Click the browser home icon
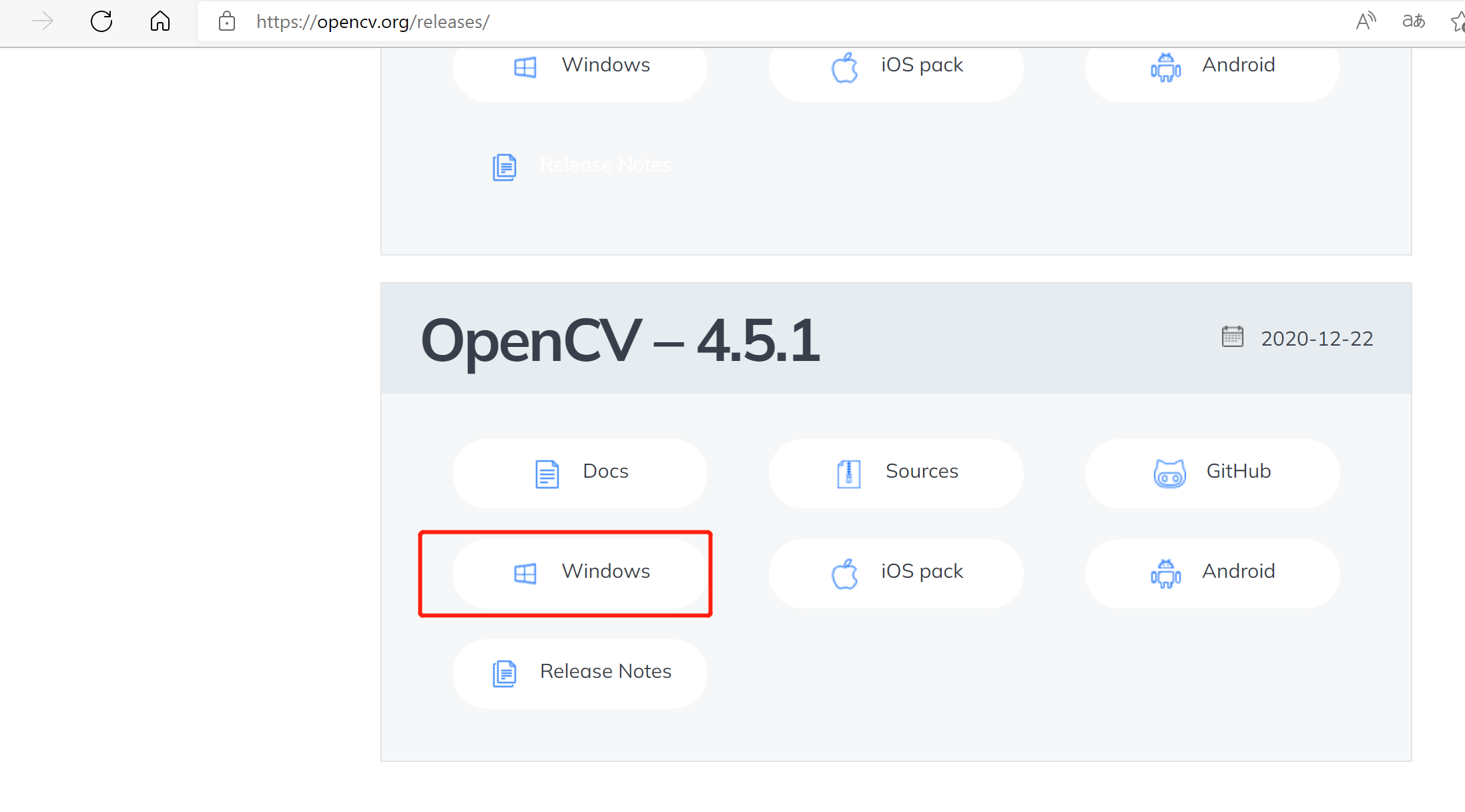 click(160, 21)
